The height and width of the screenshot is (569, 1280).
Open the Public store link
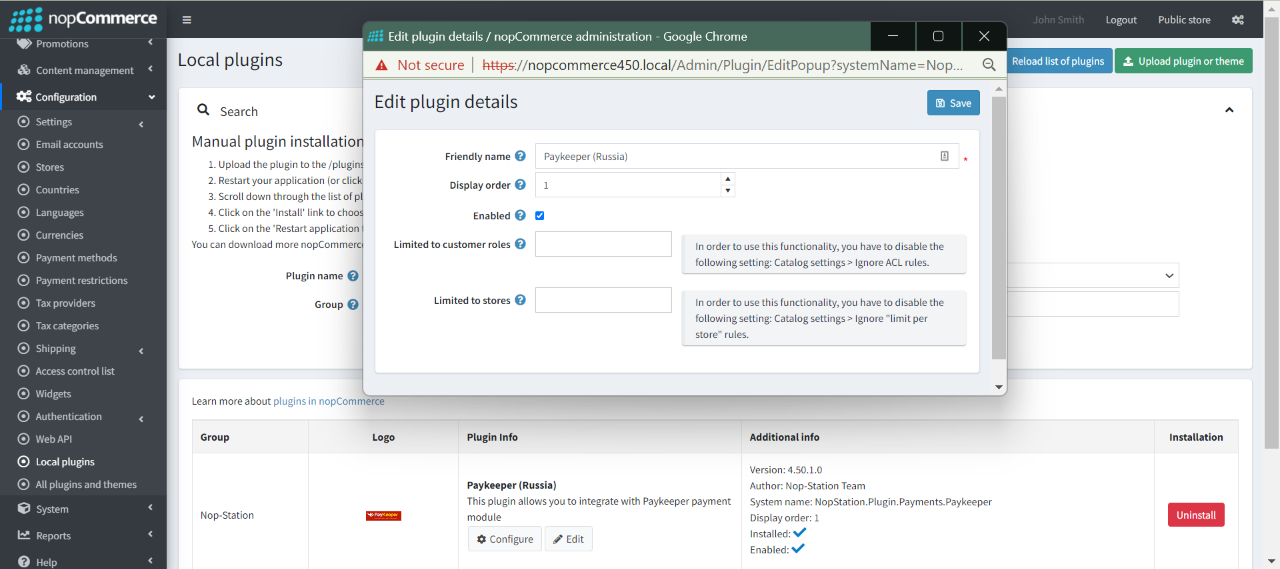(x=1184, y=20)
